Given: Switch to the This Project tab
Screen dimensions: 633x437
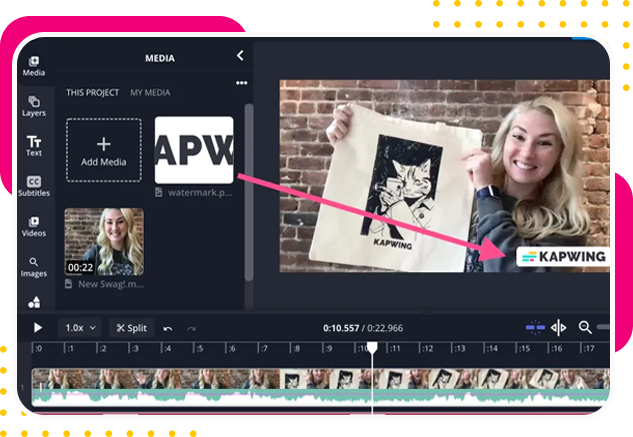Looking at the screenshot, I should (92, 92).
